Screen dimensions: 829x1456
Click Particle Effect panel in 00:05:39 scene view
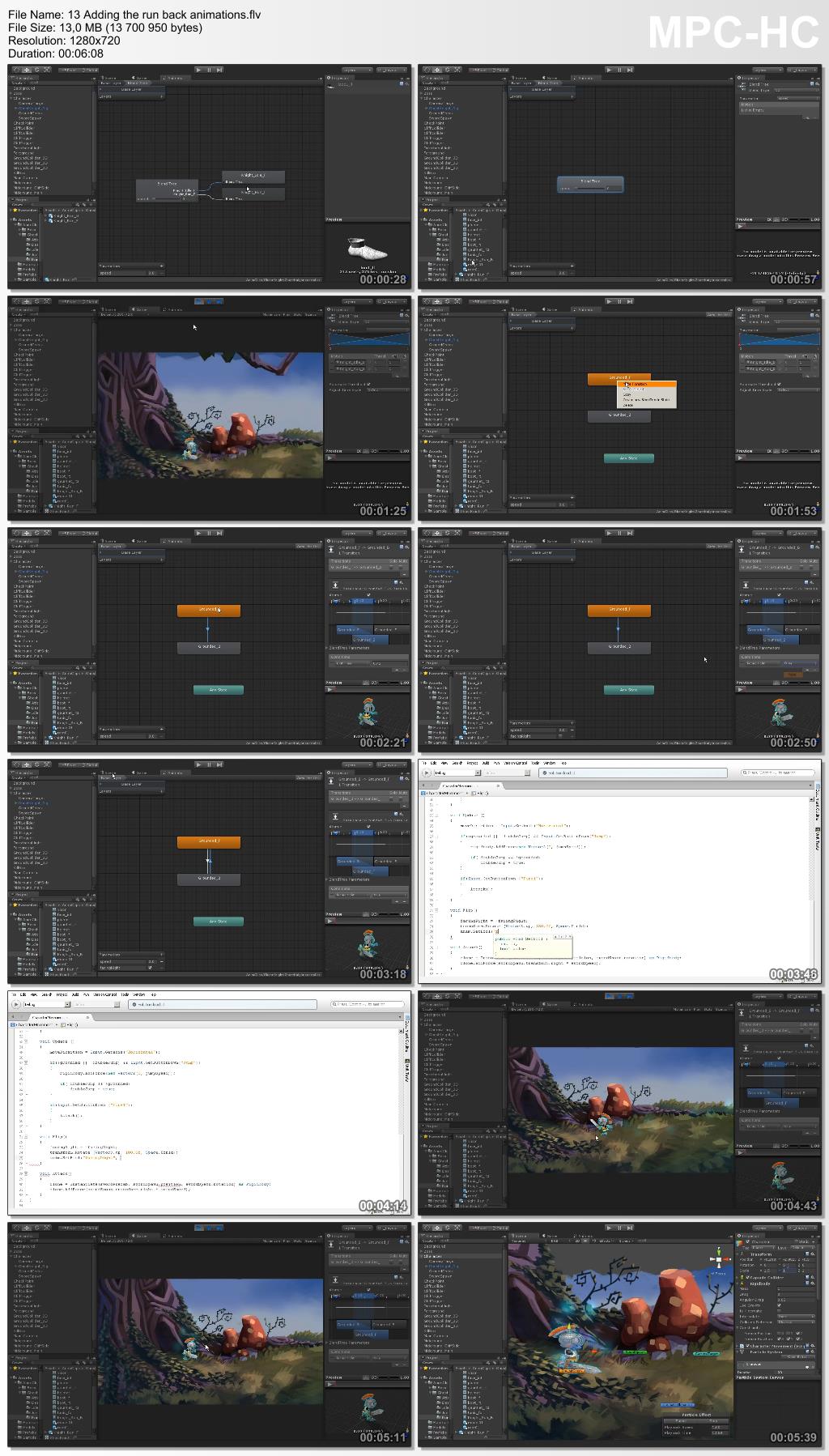pyautogui.click(x=696, y=1425)
